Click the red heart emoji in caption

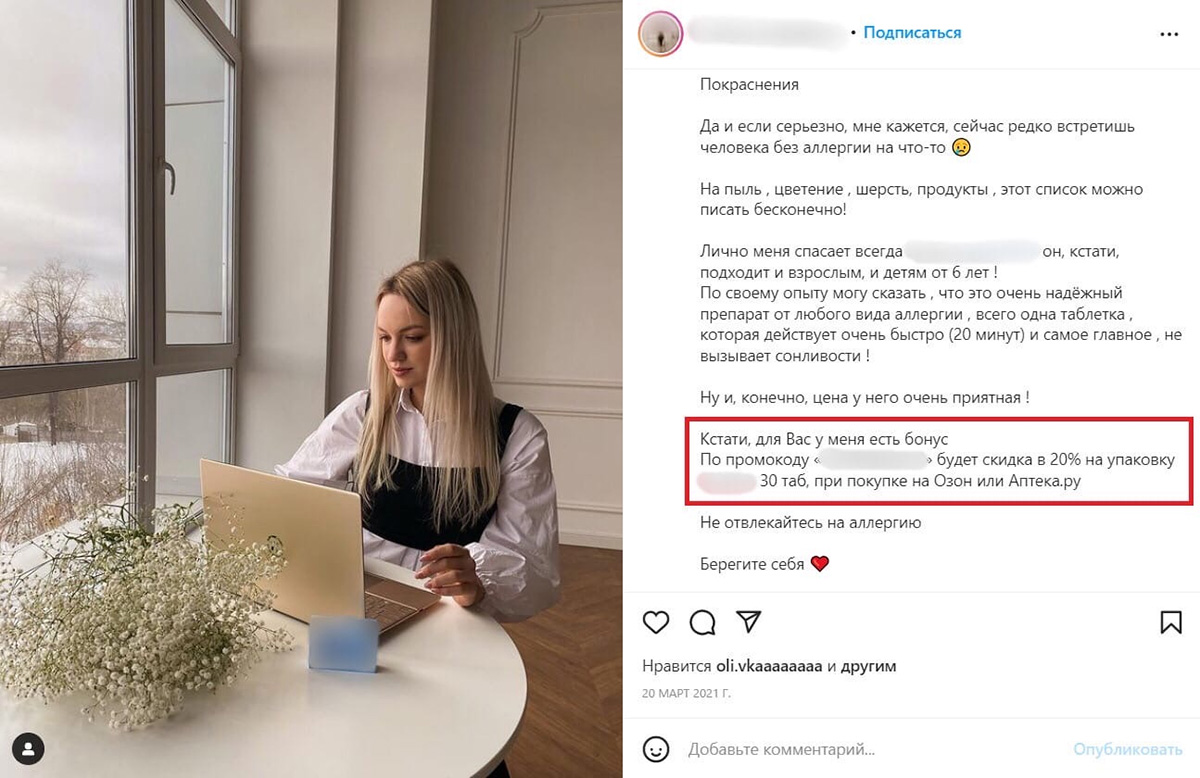click(820, 564)
